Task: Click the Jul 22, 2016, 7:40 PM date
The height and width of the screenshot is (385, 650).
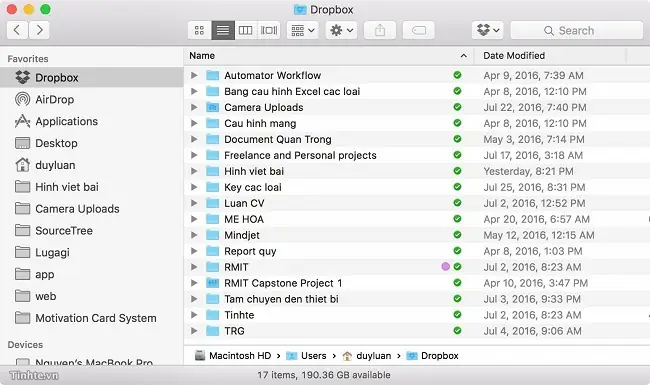Action: 535,107
